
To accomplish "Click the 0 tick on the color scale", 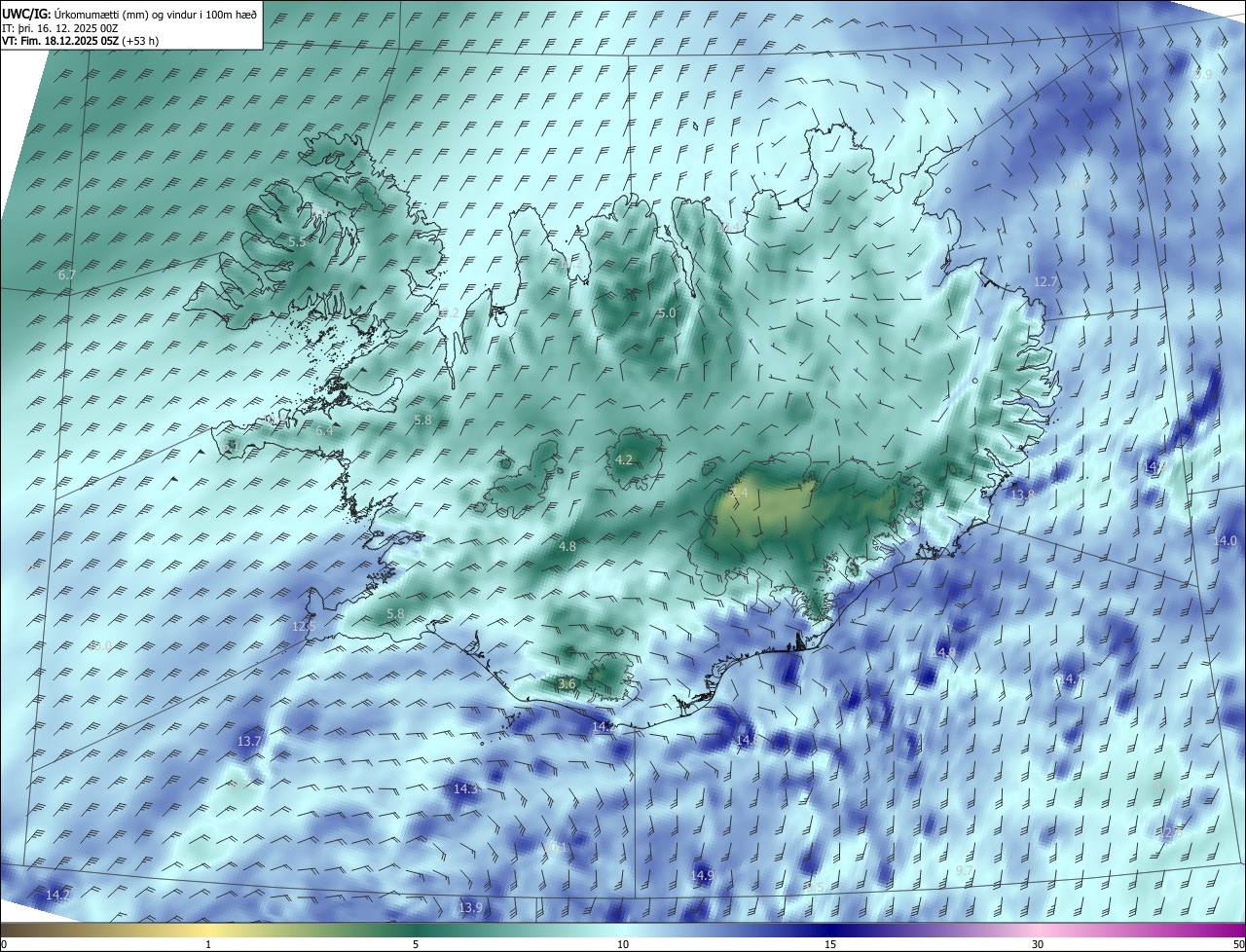I will pyautogui.click(x=4, y=944).
